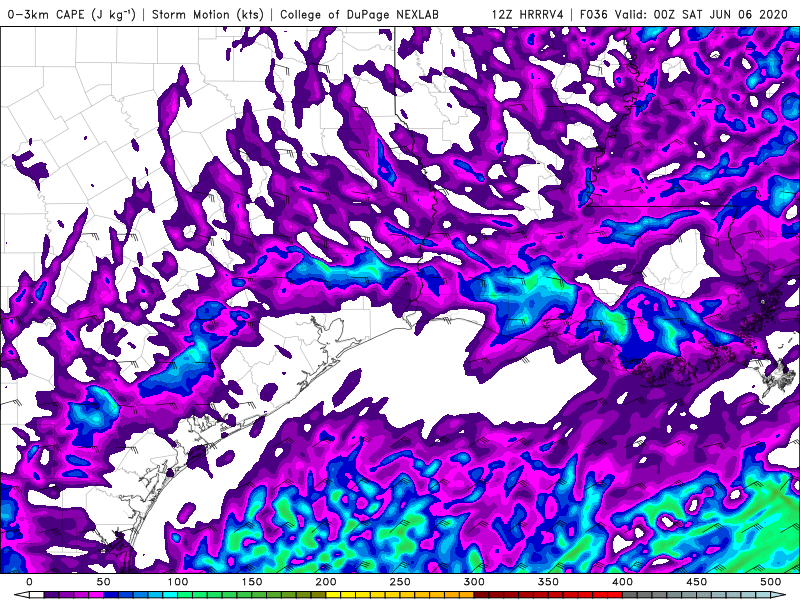Click the "0-3km CAPE (J kg⁻¹)" title text

(71, 14)
